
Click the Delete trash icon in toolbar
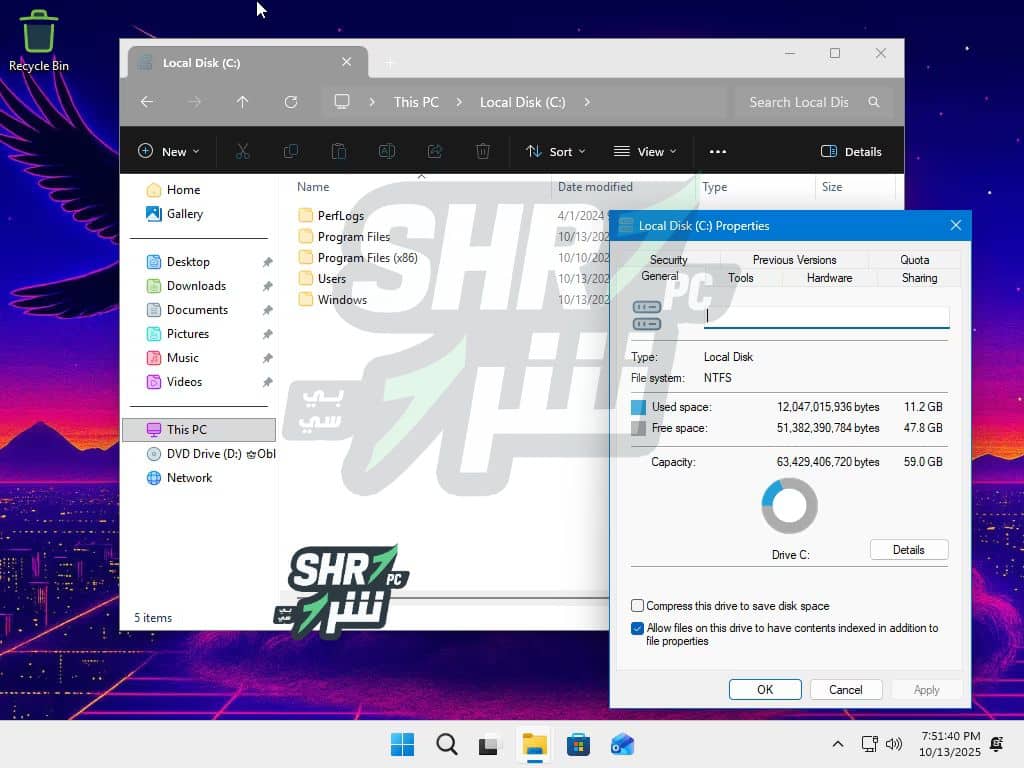(x=483, y=152)
